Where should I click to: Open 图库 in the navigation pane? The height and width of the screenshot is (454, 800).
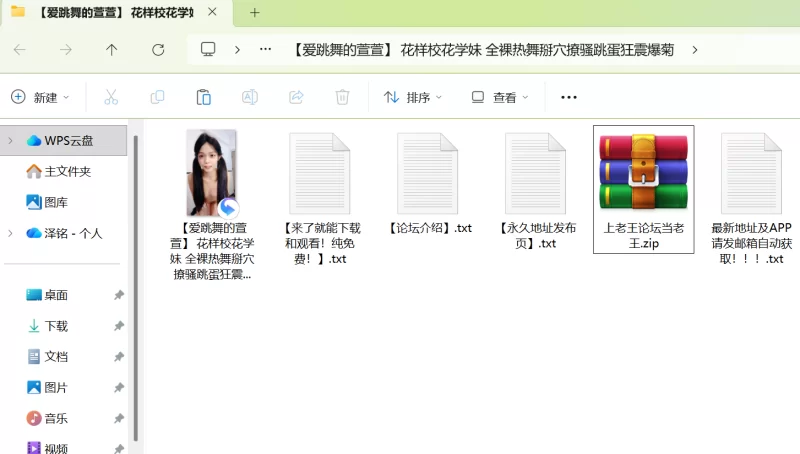pos(47,202)
